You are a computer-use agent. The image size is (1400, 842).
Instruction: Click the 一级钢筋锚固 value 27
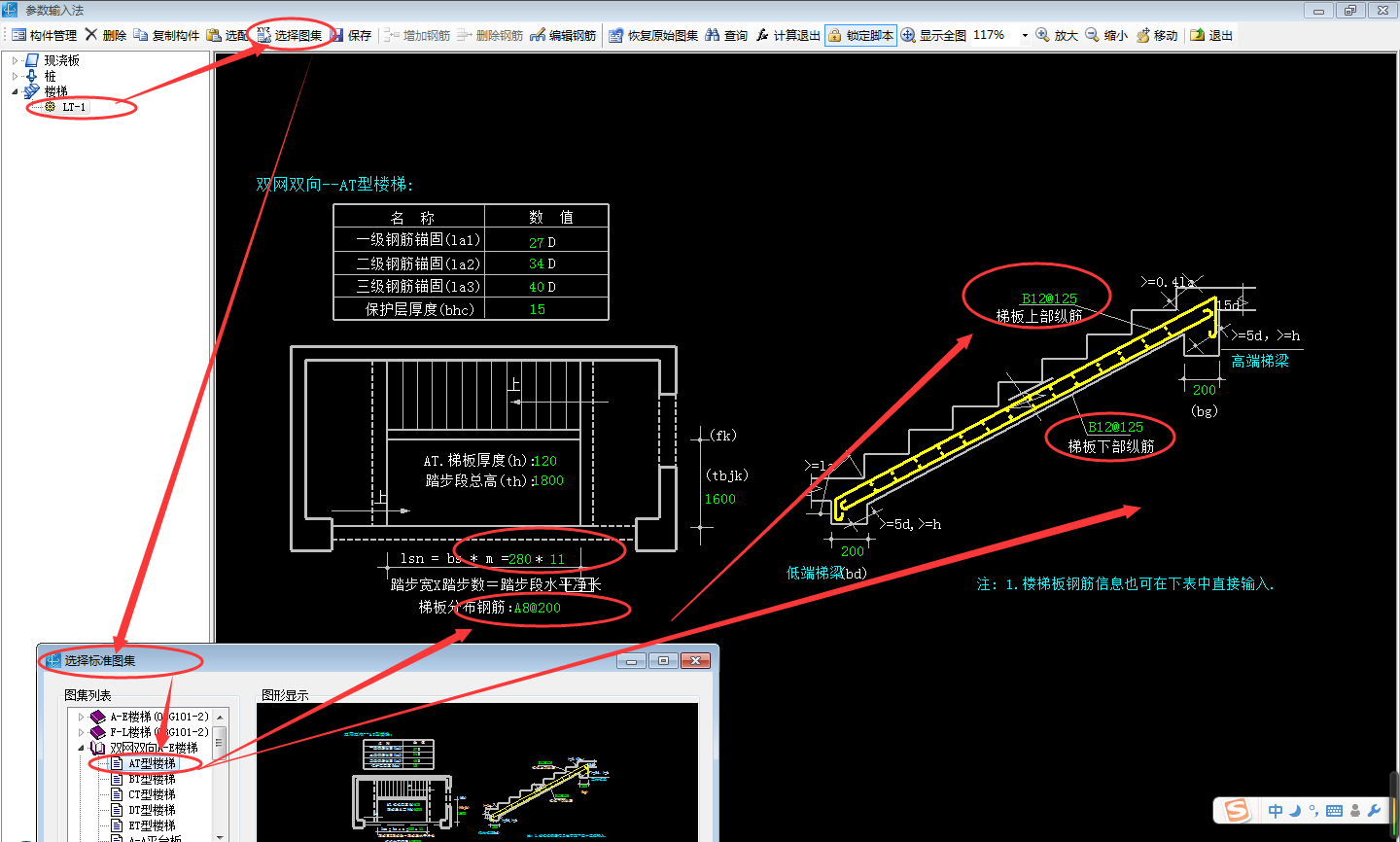coord(536,242)
